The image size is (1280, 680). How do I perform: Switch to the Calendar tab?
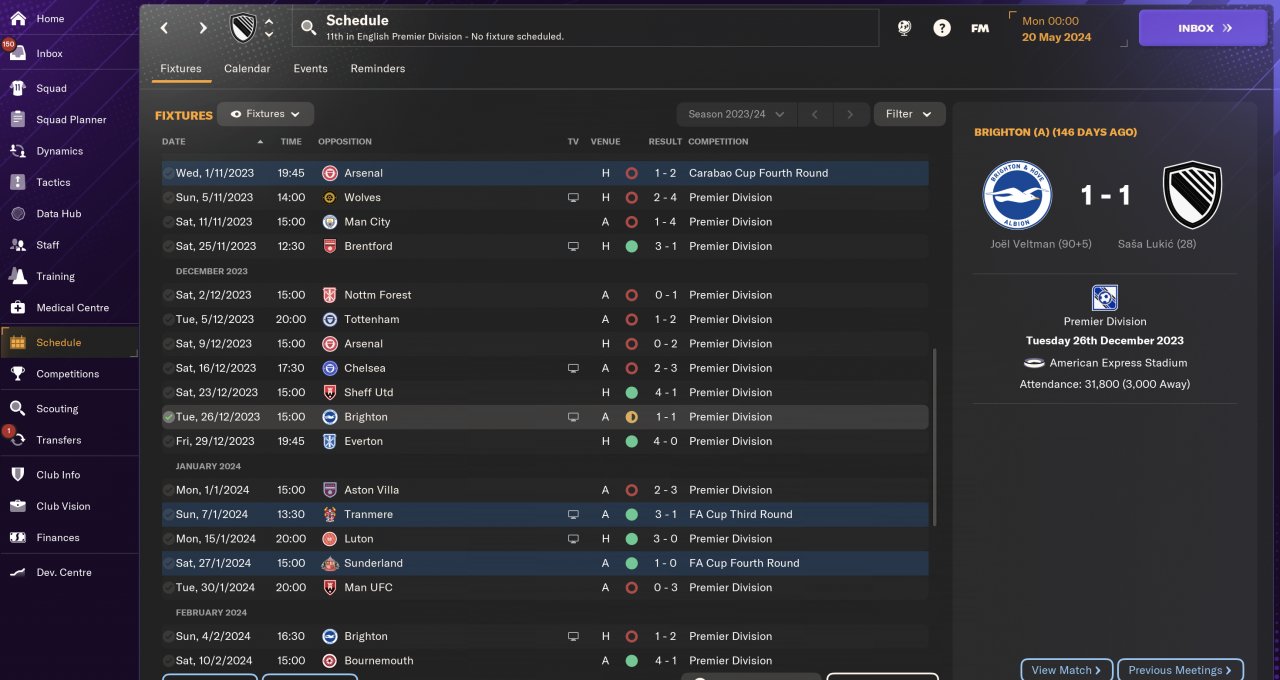point(247,69)
